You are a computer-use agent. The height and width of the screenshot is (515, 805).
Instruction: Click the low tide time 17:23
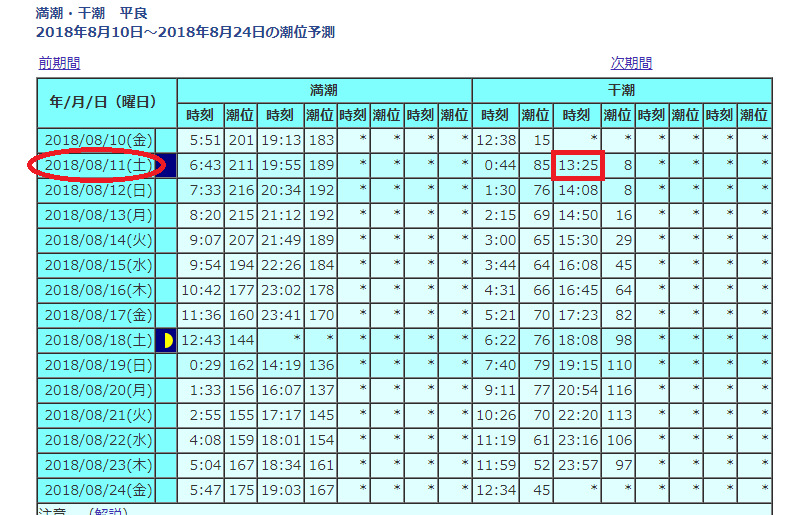[578, 315]
